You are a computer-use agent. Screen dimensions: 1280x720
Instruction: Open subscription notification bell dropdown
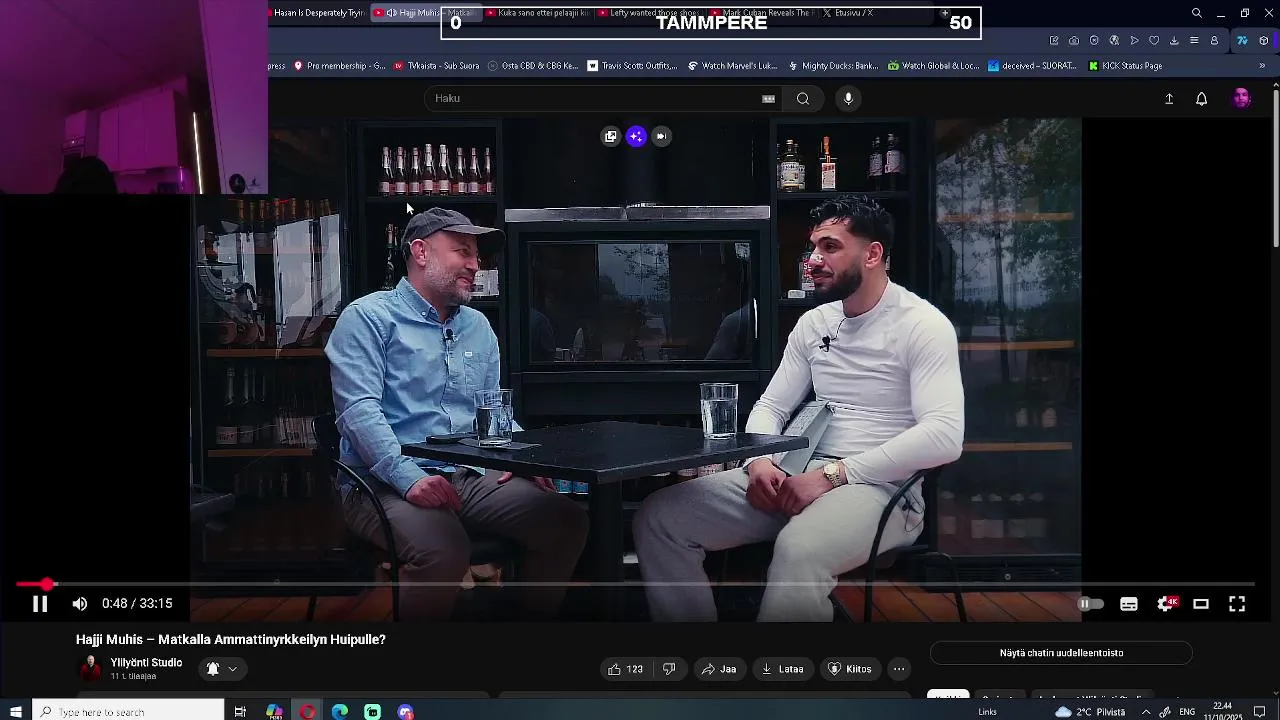222,669
